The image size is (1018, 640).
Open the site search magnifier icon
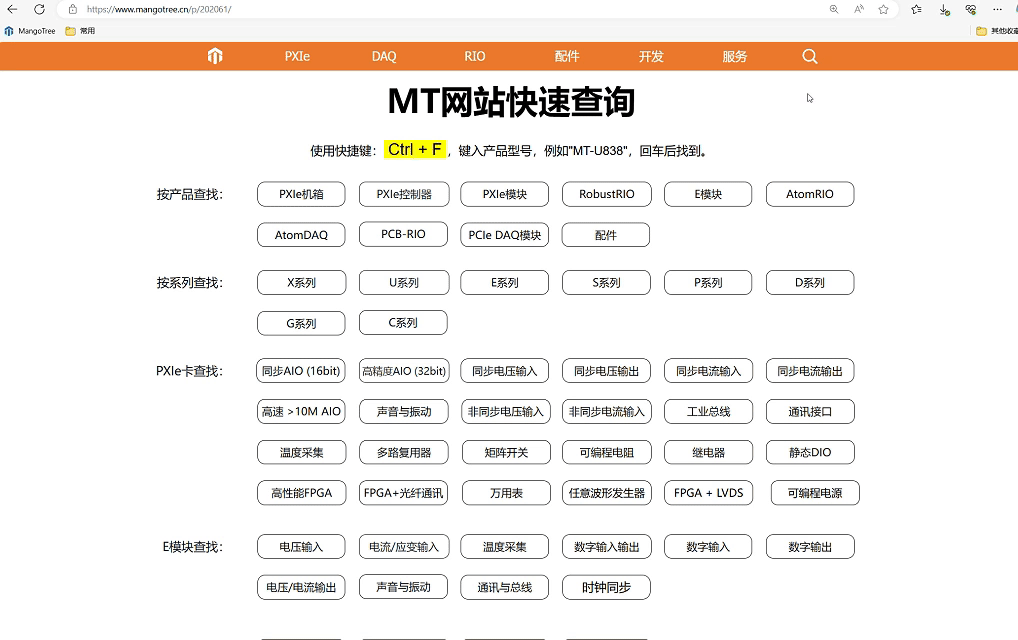pos(810,56)
